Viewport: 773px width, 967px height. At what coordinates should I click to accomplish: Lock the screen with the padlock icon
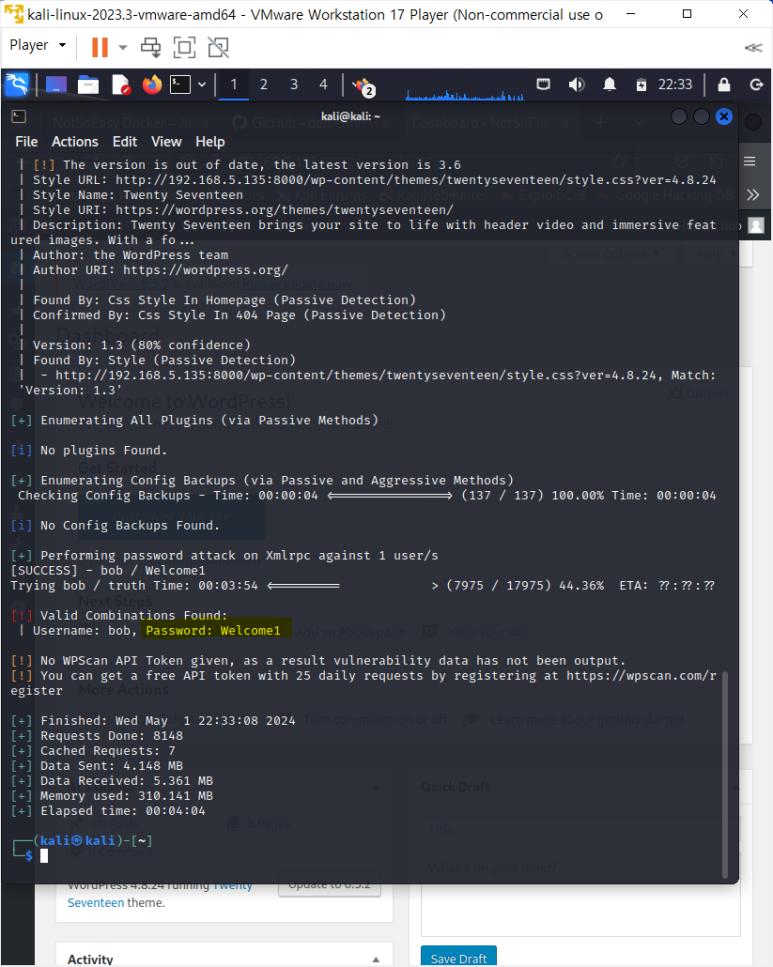click(724, 84)
